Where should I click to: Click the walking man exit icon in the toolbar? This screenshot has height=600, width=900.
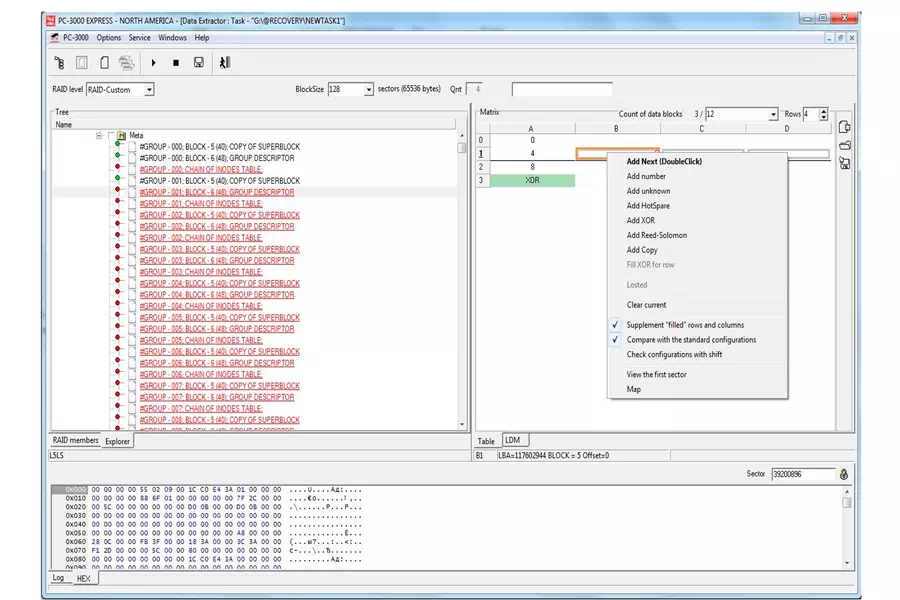224,63
